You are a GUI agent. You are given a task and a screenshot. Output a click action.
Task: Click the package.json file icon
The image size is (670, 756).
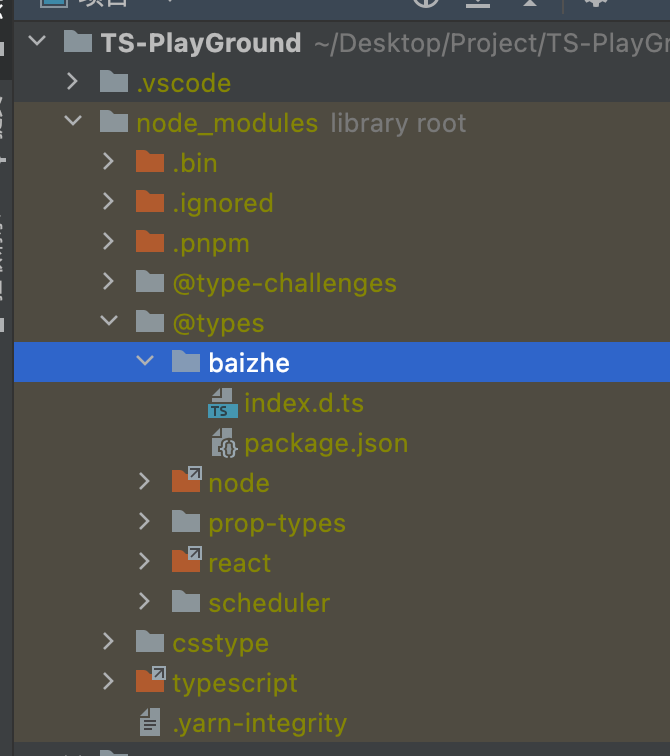tap(225, 443)
